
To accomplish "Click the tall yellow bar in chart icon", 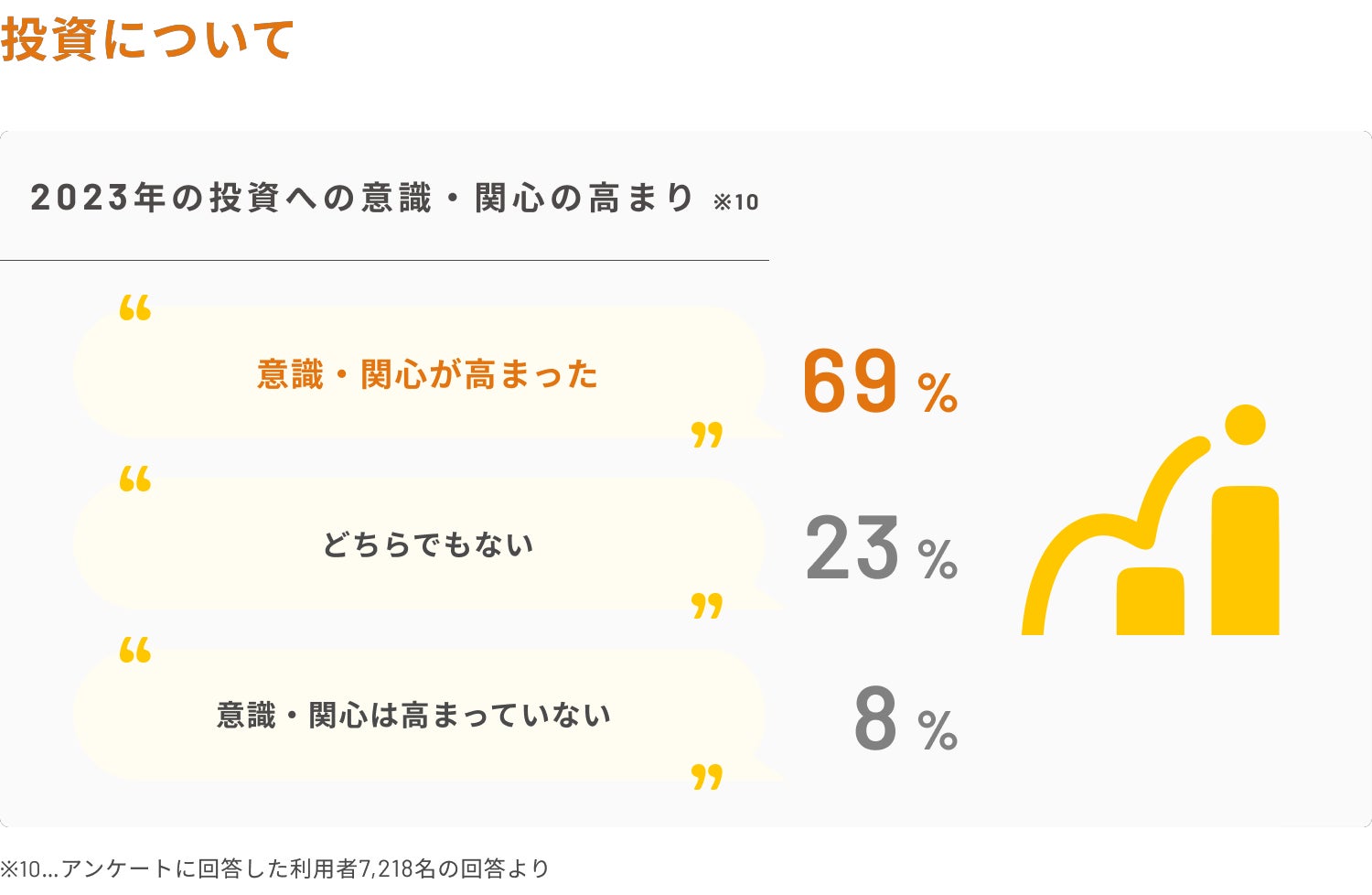I will point(1245,560).
